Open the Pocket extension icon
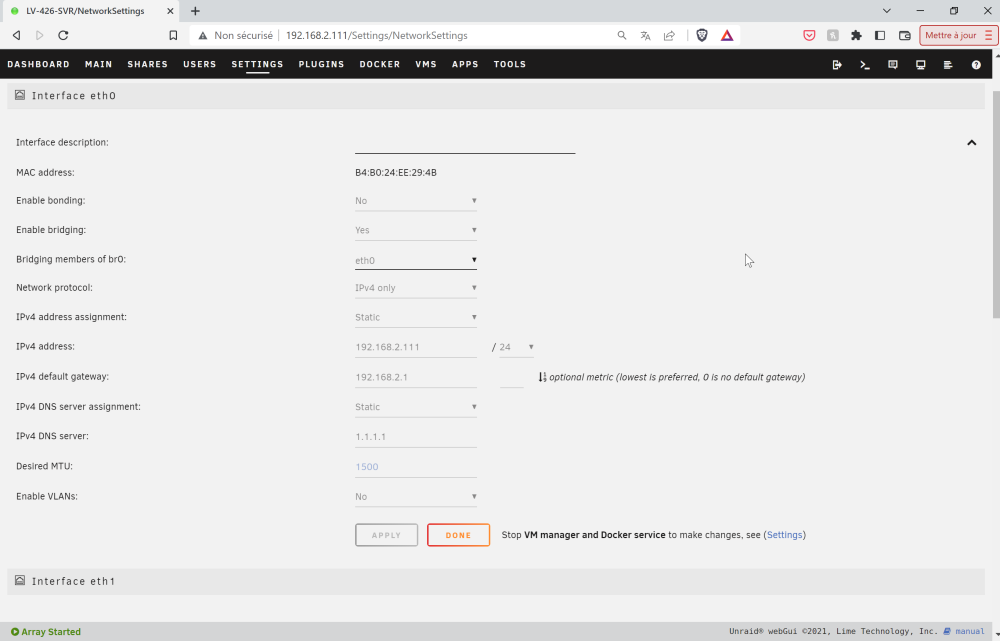Screen dimensions: 1000x641 (809, 35)
